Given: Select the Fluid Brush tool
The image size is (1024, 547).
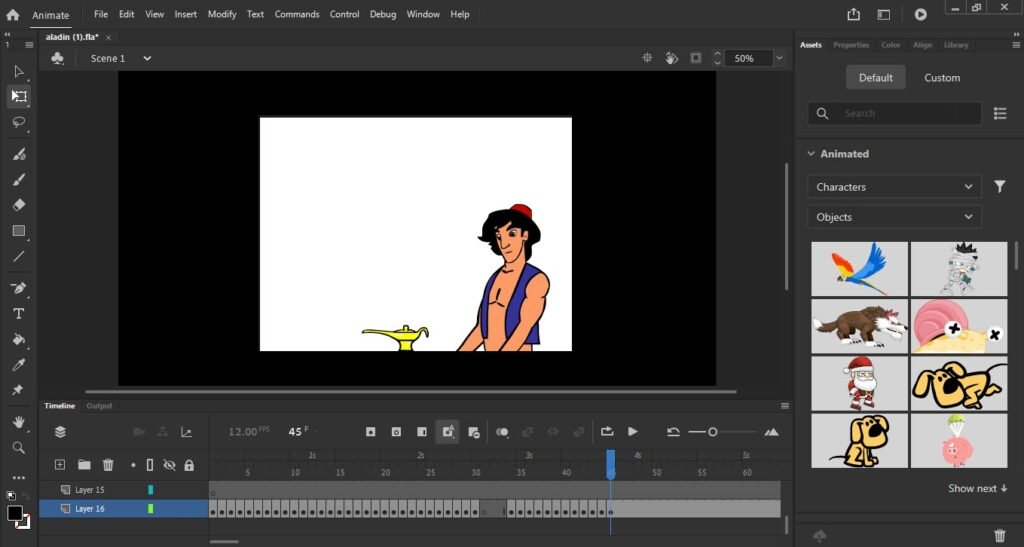Looking at the screenshot, I should pos(19,154).
